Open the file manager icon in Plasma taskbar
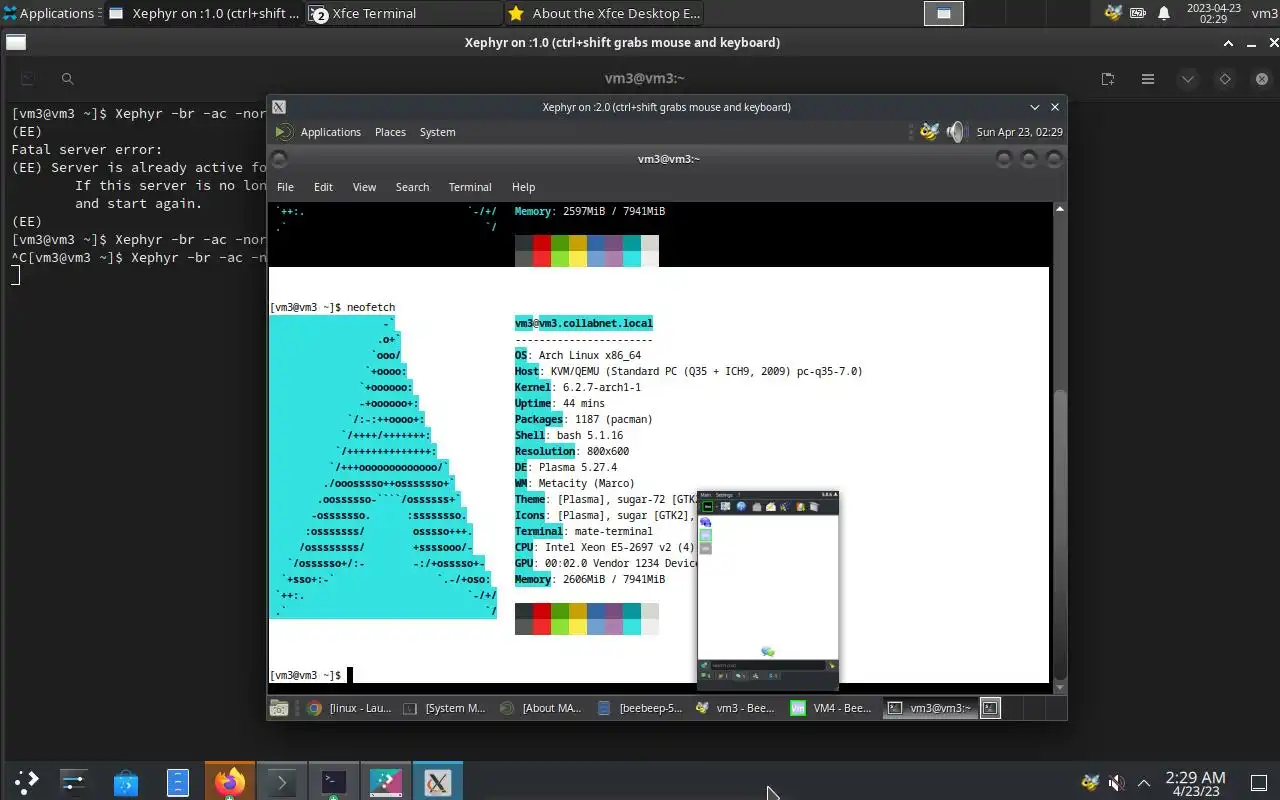This screenshot has width=1280, height=800. [x=178, y=781]
